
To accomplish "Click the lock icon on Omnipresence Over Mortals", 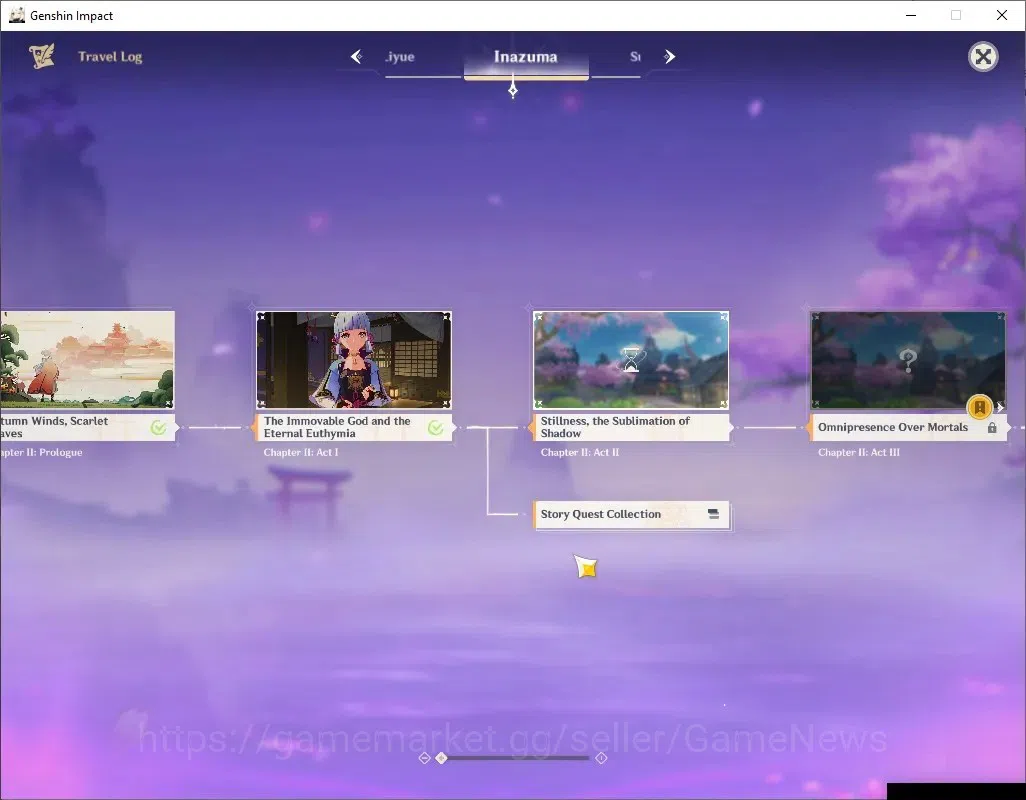I will click(x=992, y=428).
